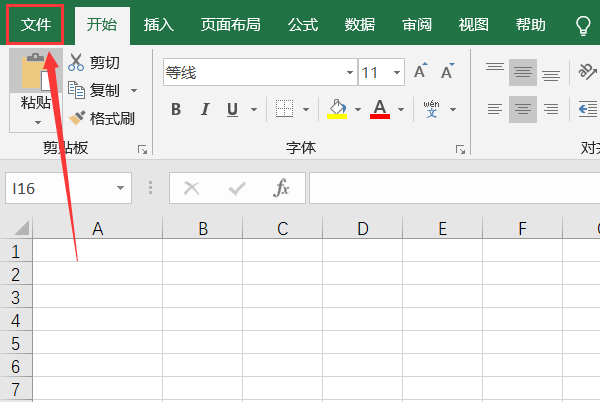This screenshot has height=402, width=600.
Task: Apply cell borders icon
Action: (x=284, y=109)
